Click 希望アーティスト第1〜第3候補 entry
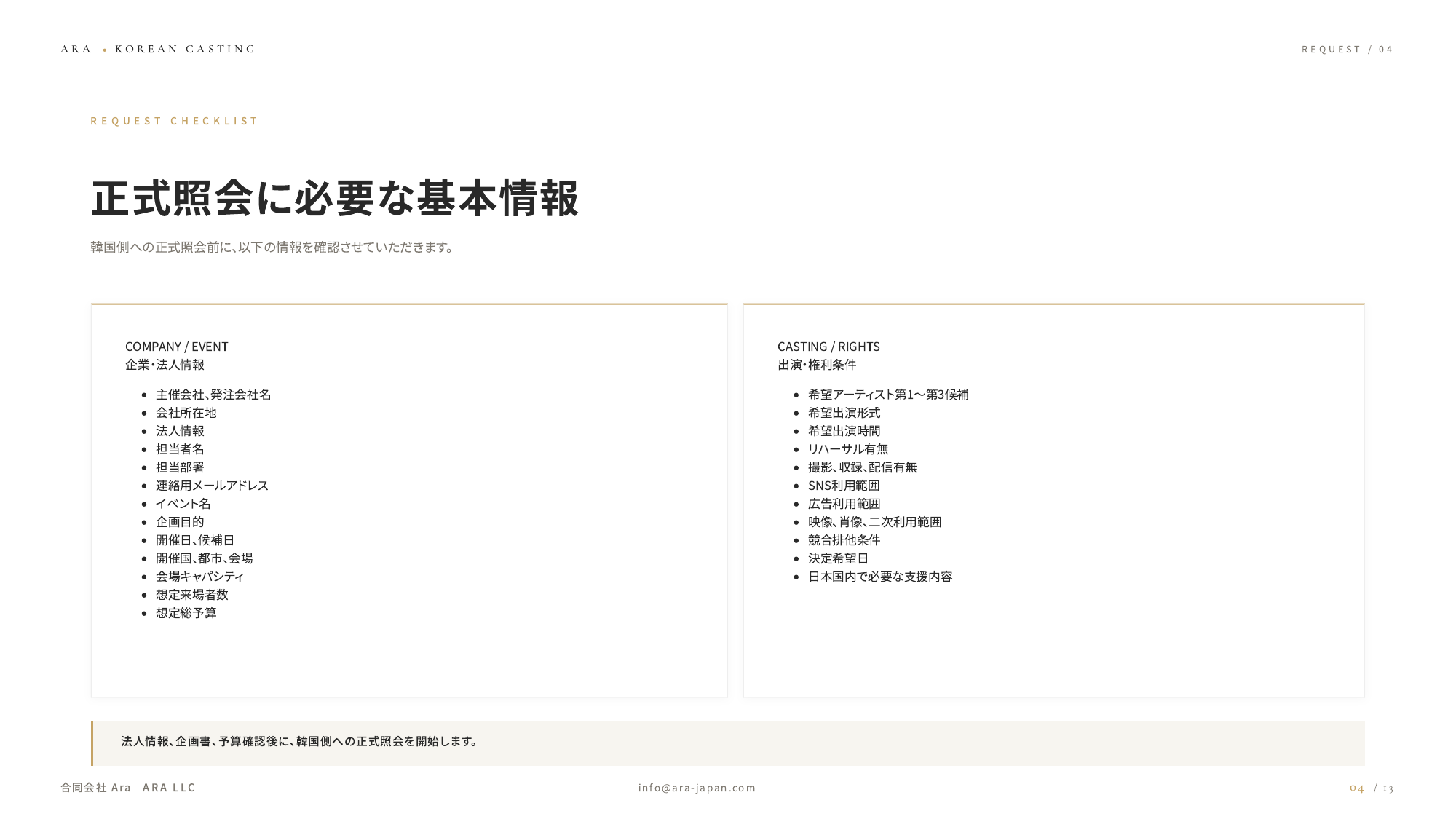Image resolution: width=1456 pixels, height=819 pixels. 888,395
